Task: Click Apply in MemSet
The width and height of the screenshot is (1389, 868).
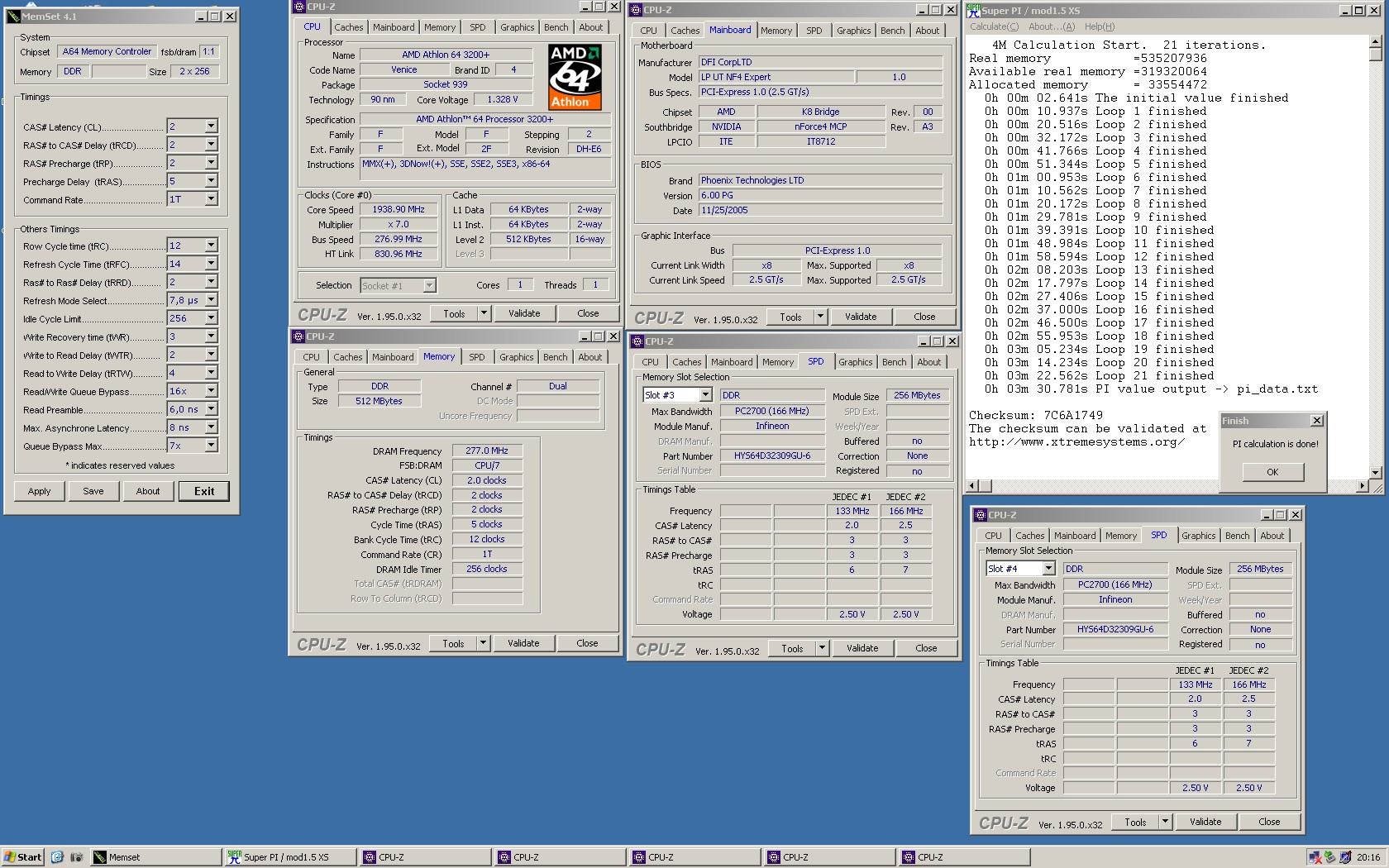Action: (39, 491)
